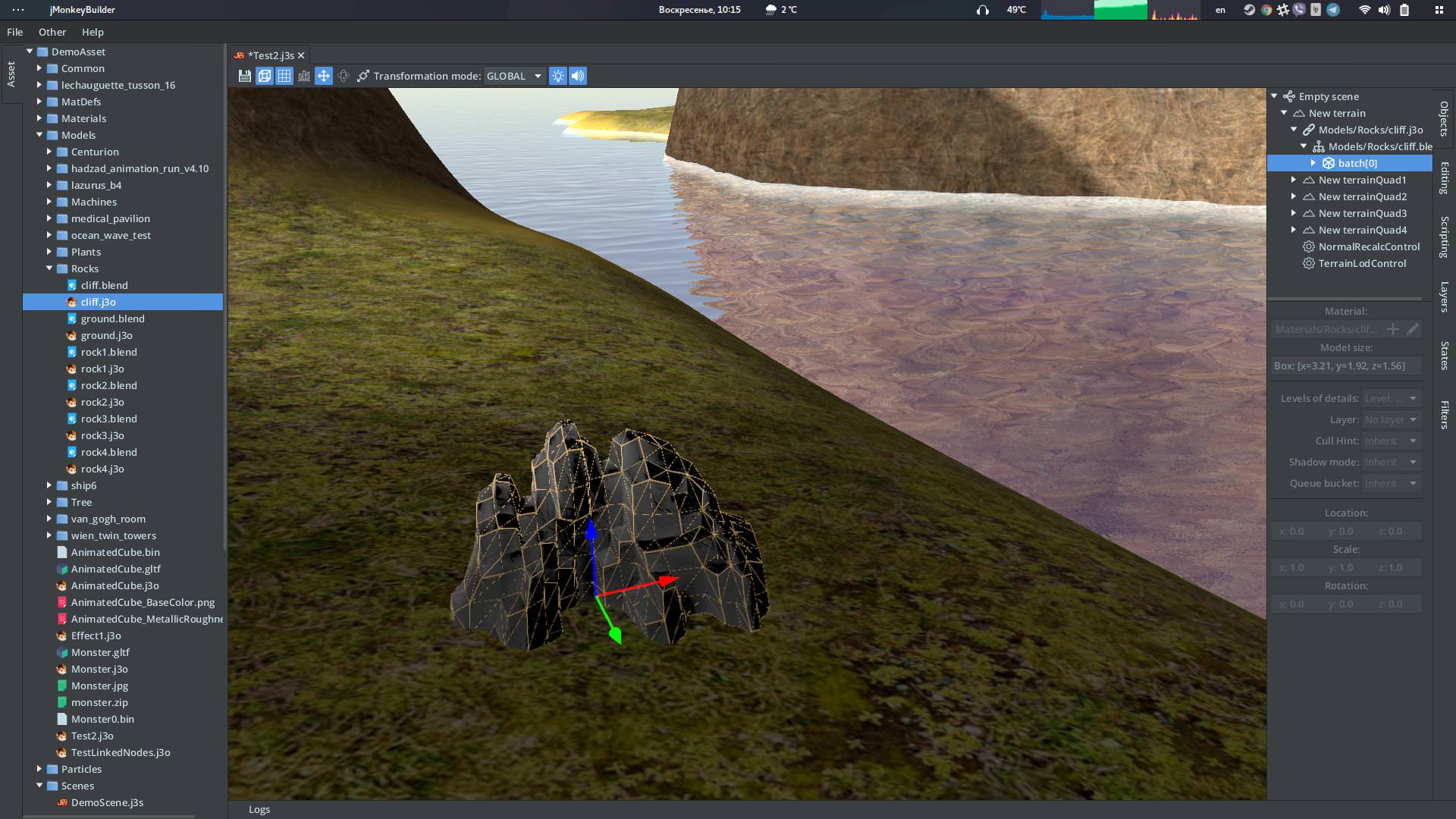This screenshot has height=819, width=1456.
Task: Collapse the Rocks folder
Action: [x=49, y=268]
